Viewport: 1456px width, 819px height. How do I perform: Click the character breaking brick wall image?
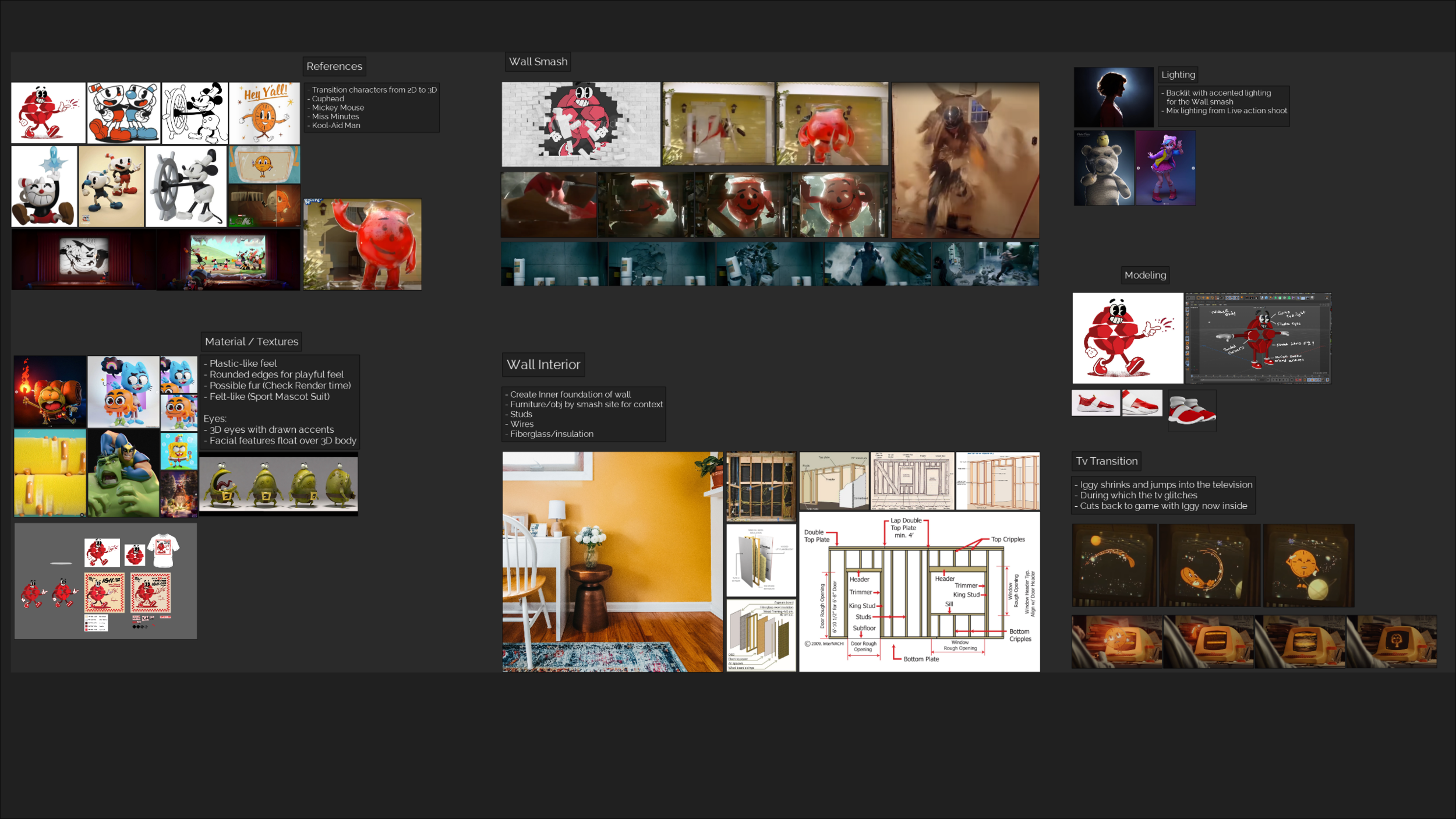point(581,124)
